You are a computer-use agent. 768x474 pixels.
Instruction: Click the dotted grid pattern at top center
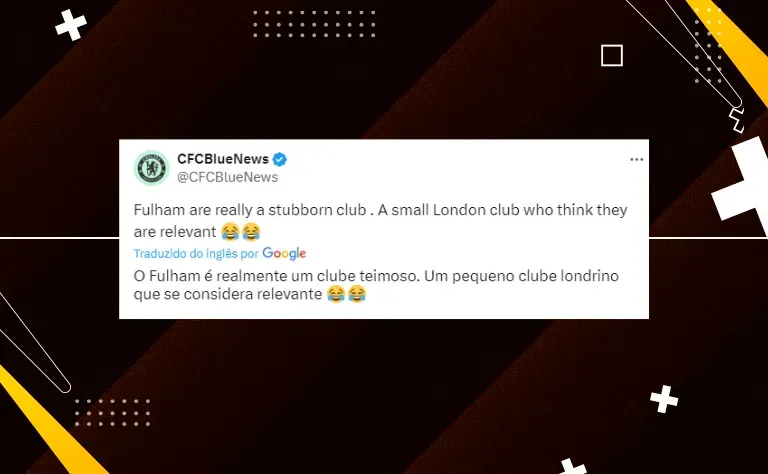[x=314, y=24]
